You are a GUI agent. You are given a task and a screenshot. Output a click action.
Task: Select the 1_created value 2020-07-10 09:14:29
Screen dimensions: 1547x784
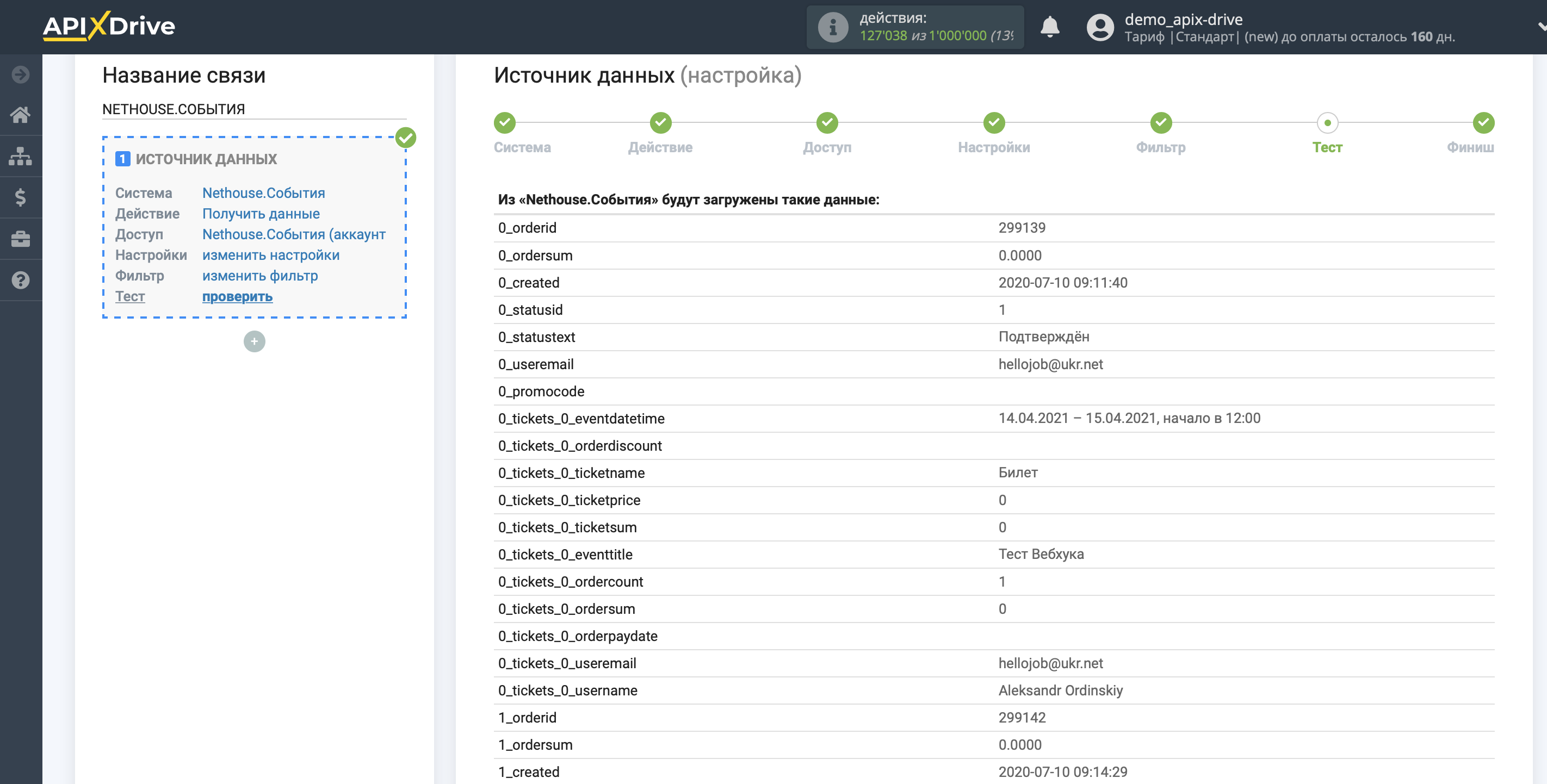point(1062,773)
